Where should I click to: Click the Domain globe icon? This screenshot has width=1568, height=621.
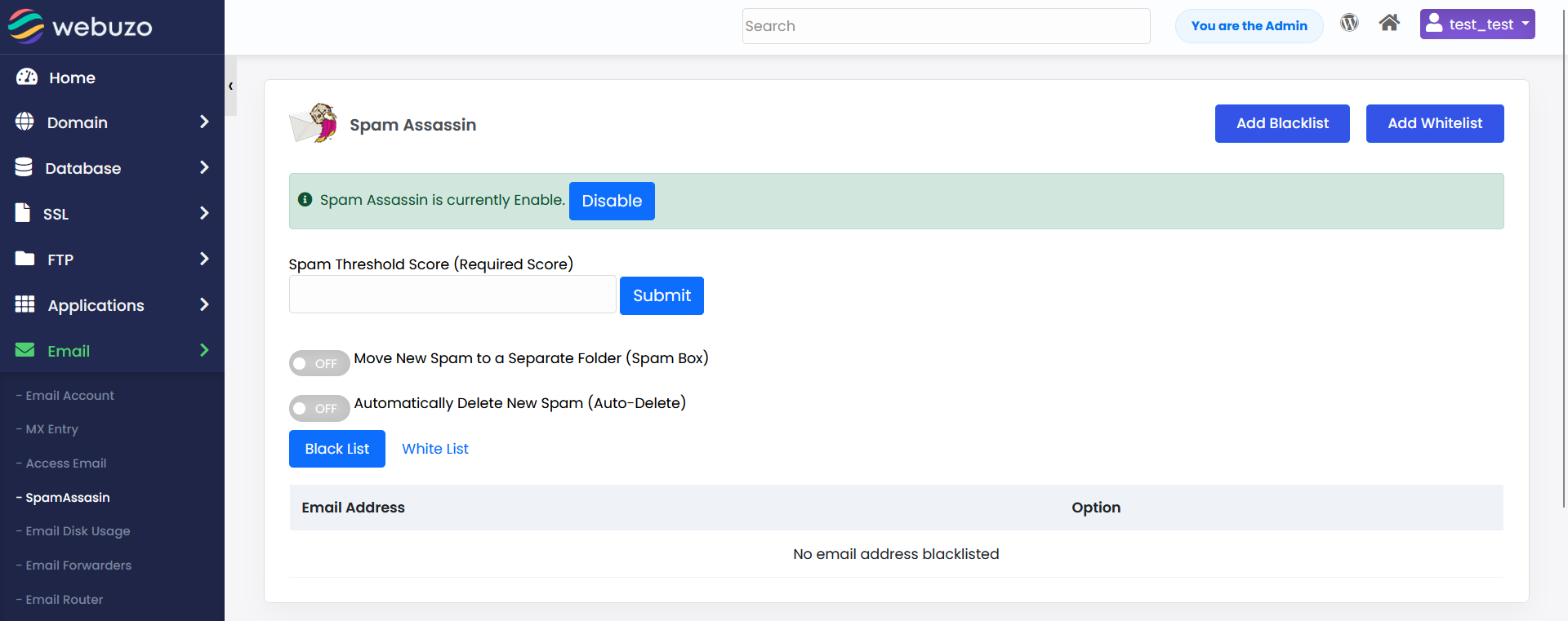pos(24,122)
